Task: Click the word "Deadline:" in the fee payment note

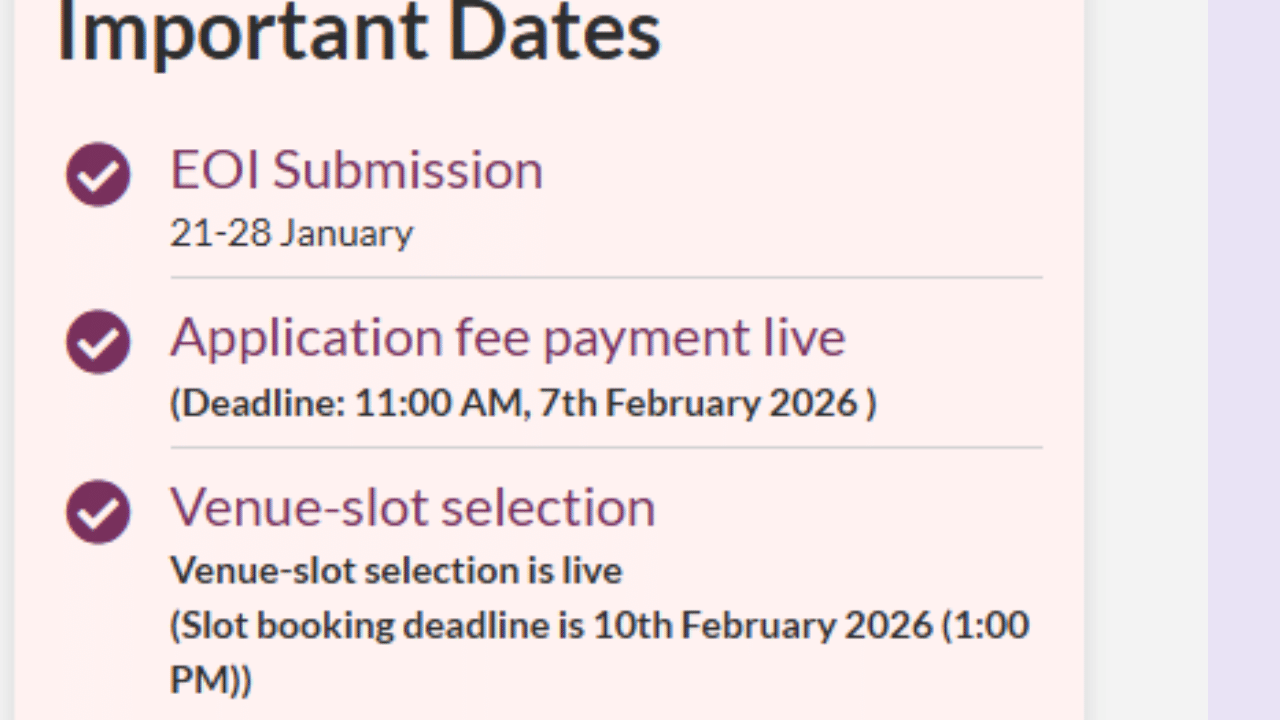Action: point(264,403)
